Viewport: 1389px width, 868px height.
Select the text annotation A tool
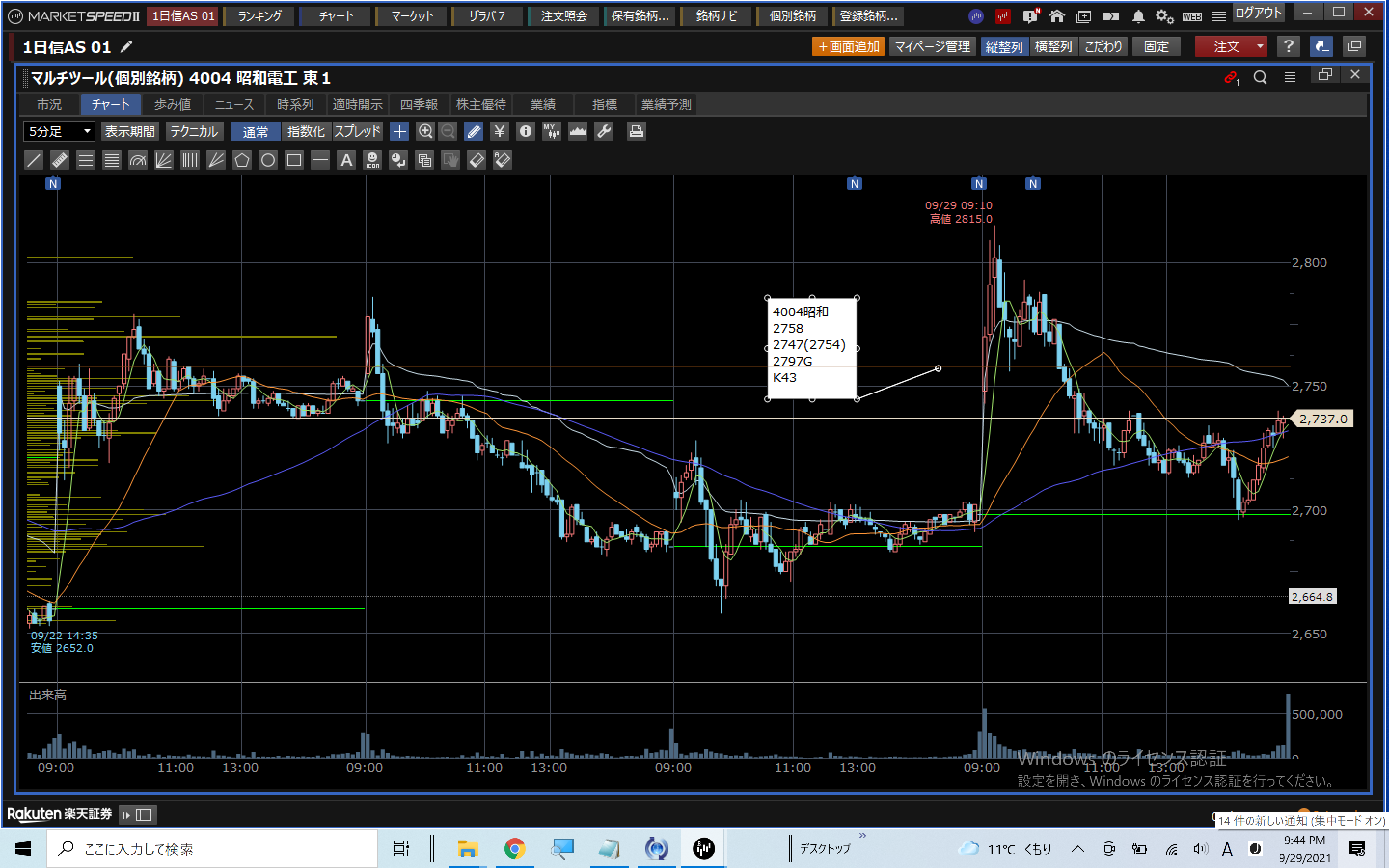(x=346, y=160)
